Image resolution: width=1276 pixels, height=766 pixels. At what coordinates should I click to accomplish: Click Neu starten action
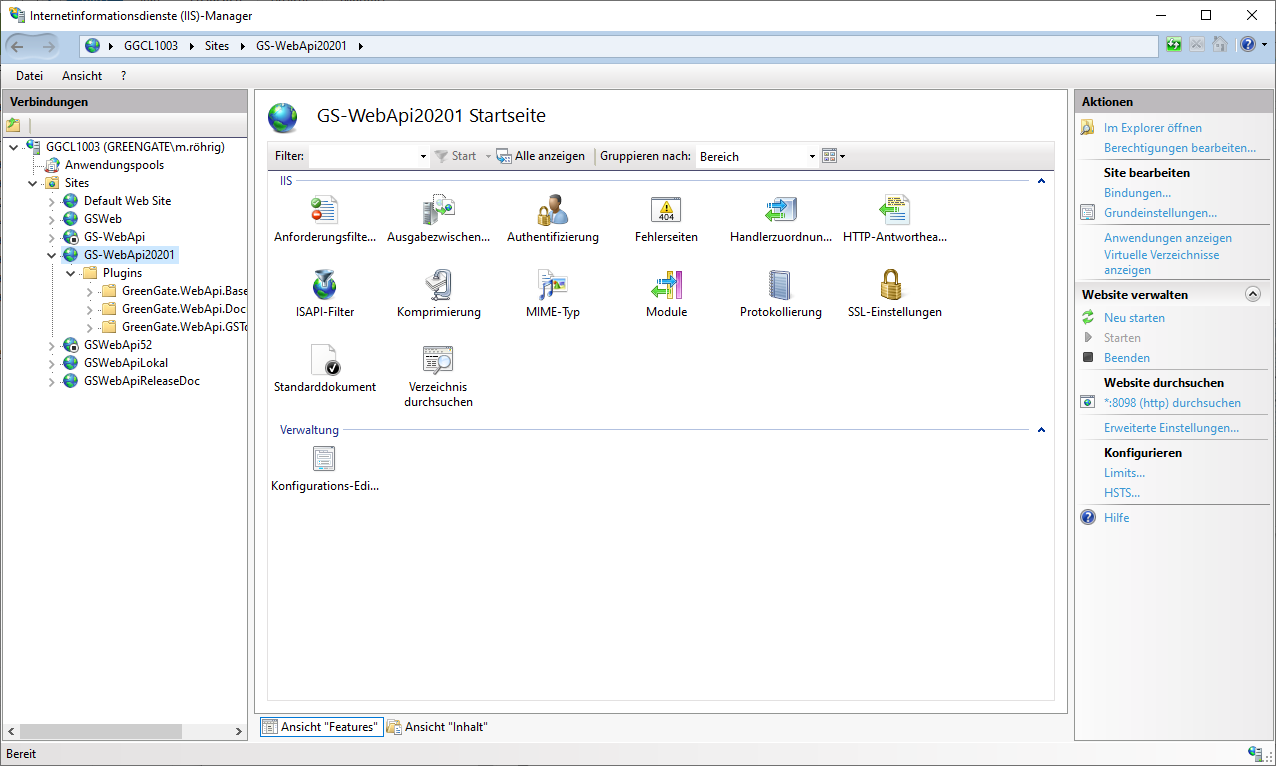point(1134,318)
